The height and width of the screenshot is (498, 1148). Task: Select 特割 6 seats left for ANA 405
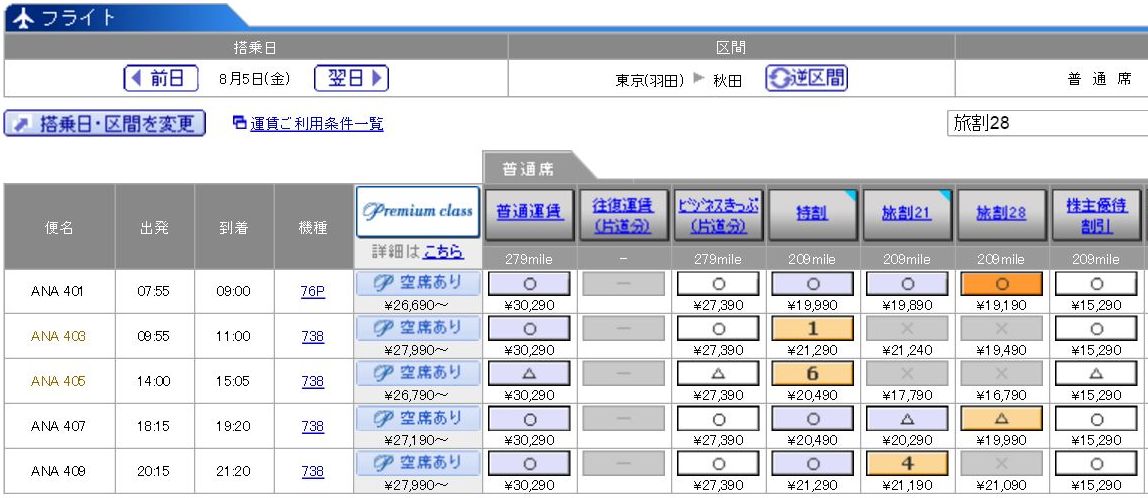[x=813, y=374]
